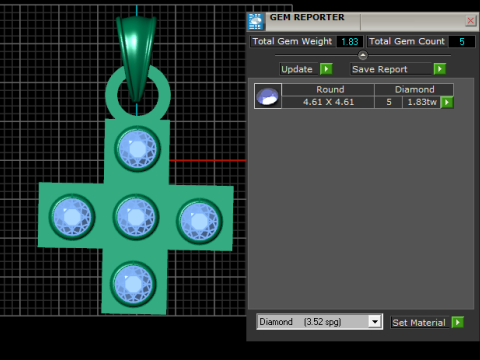
Task: Select the left gem on the cross
Action: click(72, 217)
